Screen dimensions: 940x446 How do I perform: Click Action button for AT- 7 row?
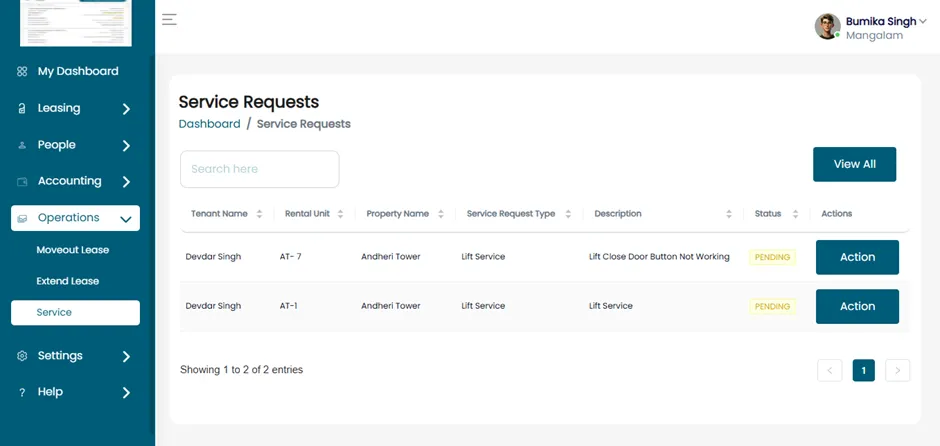pos(857,257)
